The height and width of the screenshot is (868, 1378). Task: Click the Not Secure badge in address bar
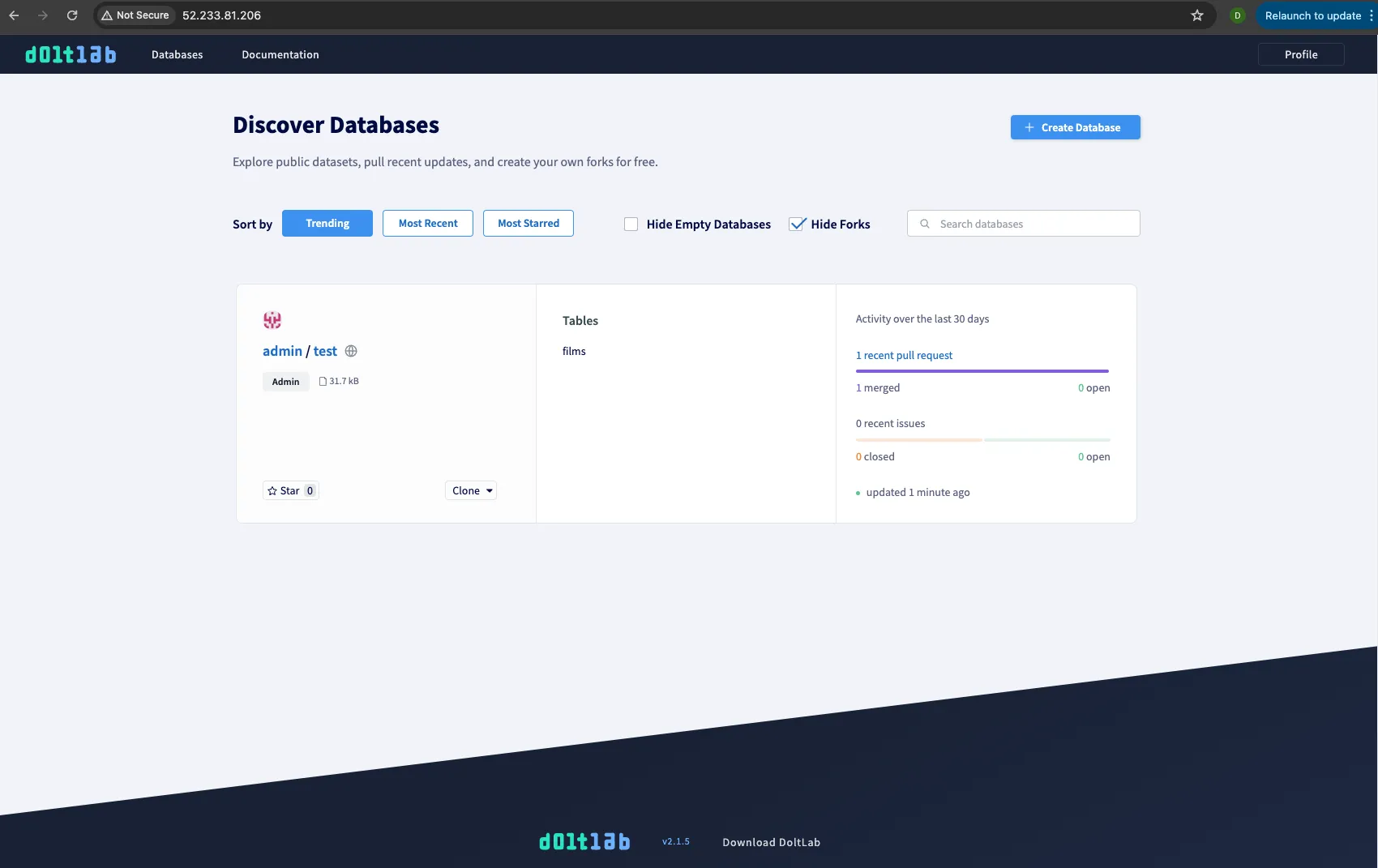(x=135, y=15)
